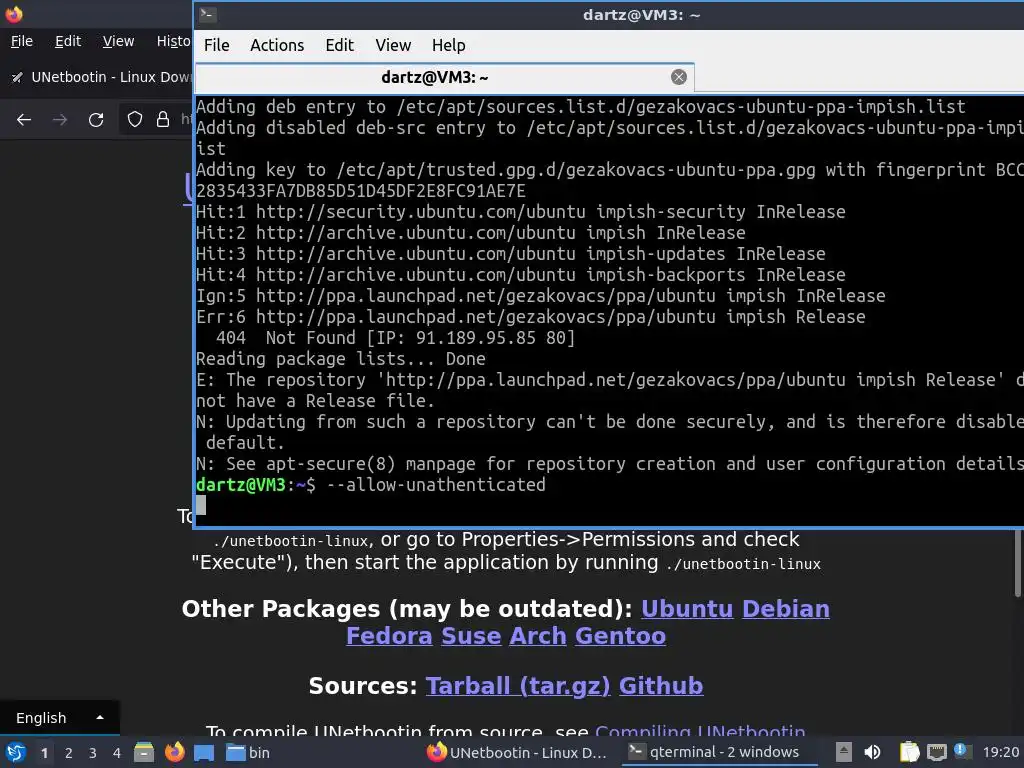The height and width of the screenshot is (768, 1024).
Task: Open the Gentoo packages link
Action: click(620, 636)
